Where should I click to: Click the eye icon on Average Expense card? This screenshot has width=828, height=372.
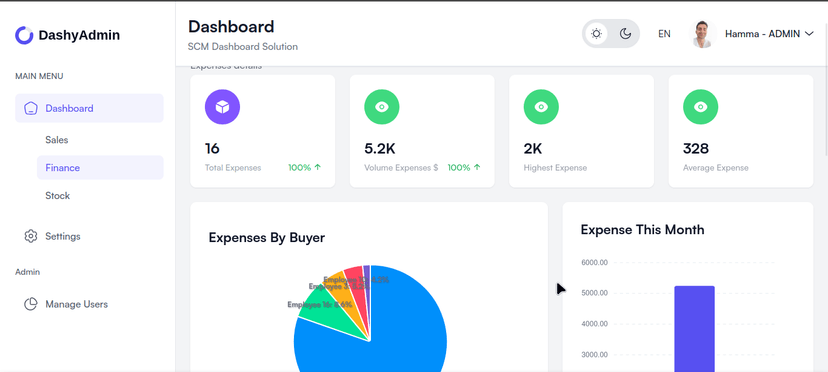tap(701, 107)
